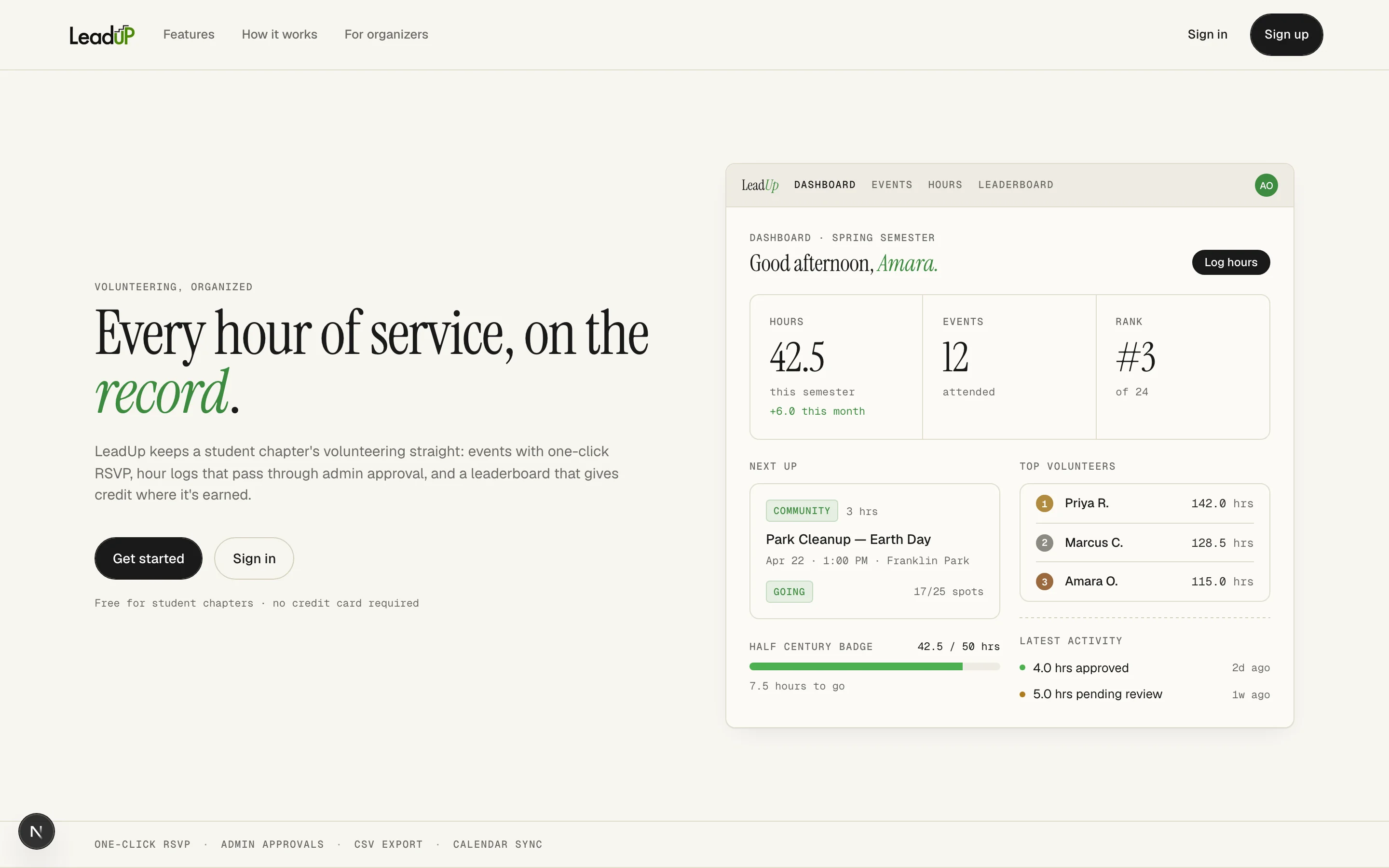Image resolution: width=1389 pixels, height=868 pixels.
Task: Click the 42.5 / 50 hrs badge count
Action: click(x=958, y=646)
